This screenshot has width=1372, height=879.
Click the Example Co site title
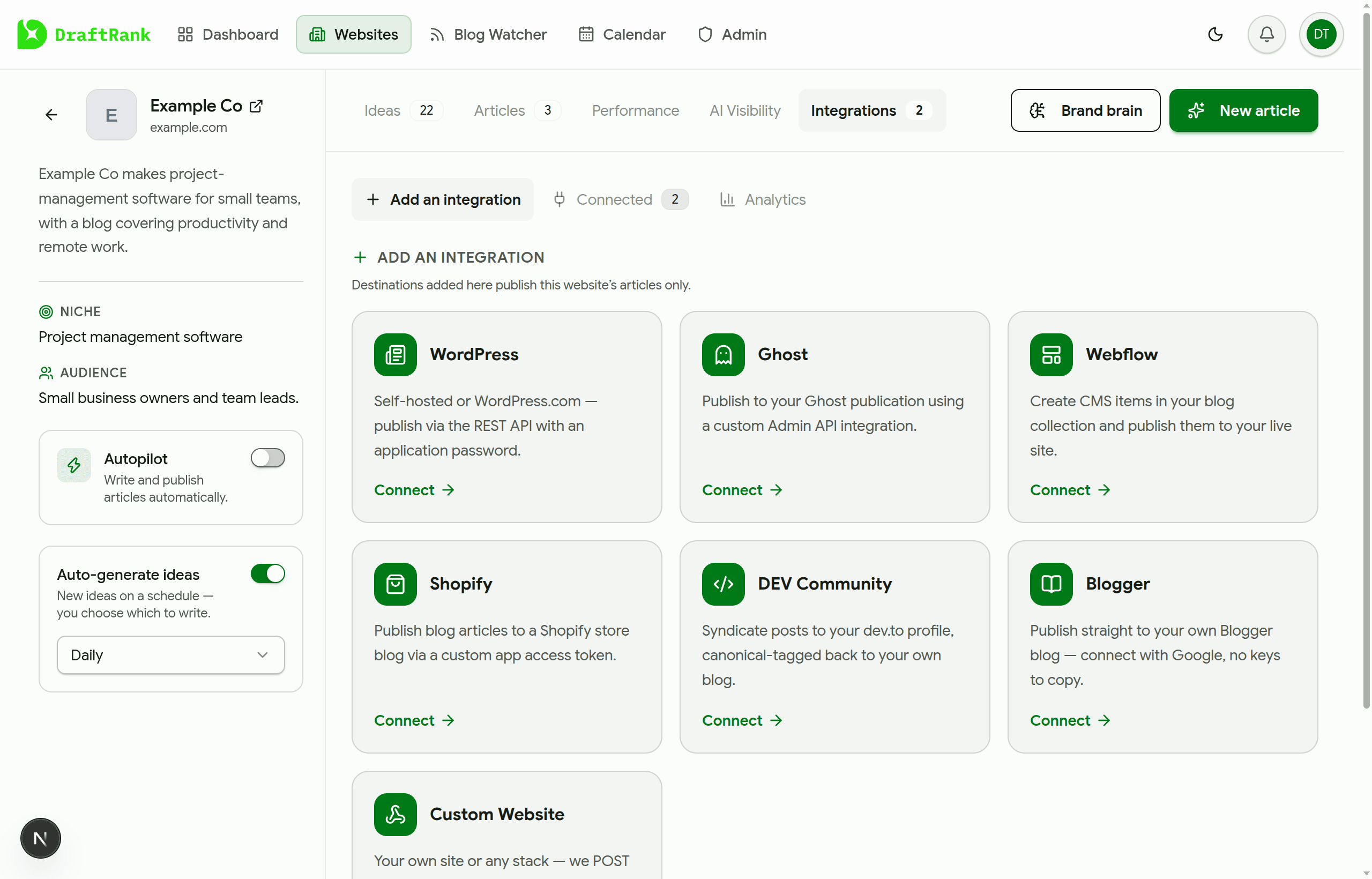point(196,106)
